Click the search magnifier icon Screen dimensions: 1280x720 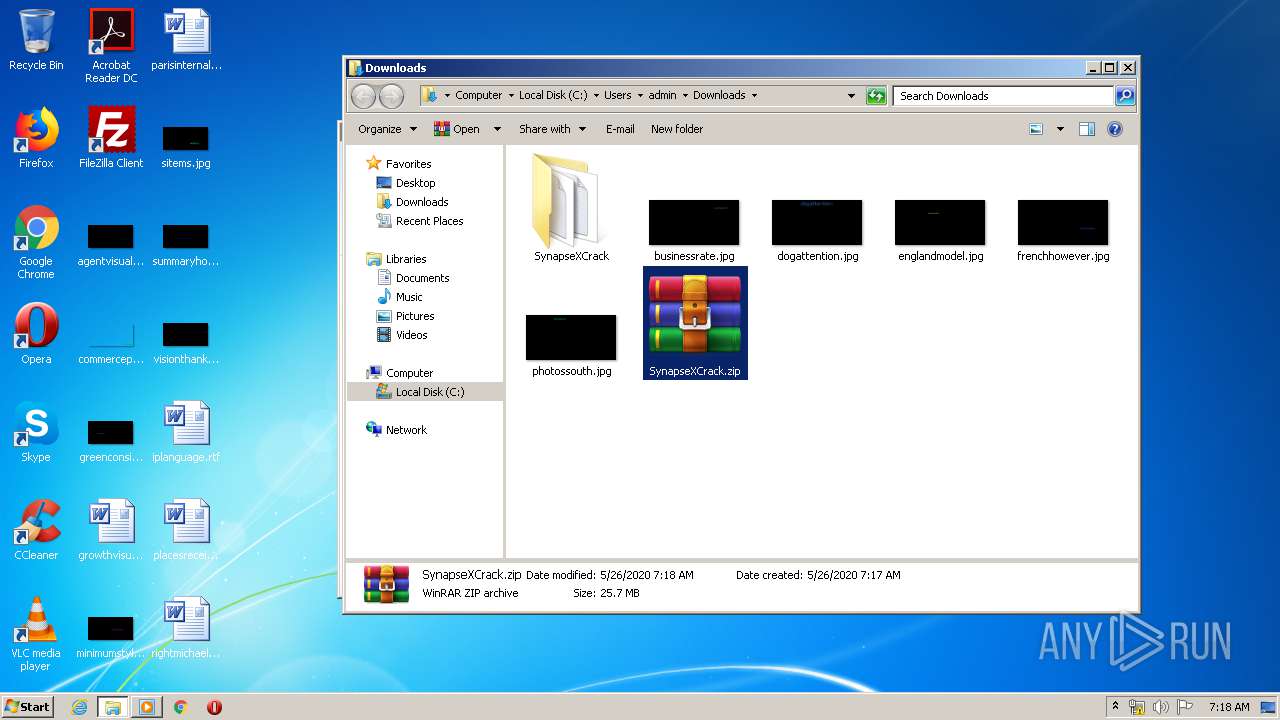pos(1125,96)
